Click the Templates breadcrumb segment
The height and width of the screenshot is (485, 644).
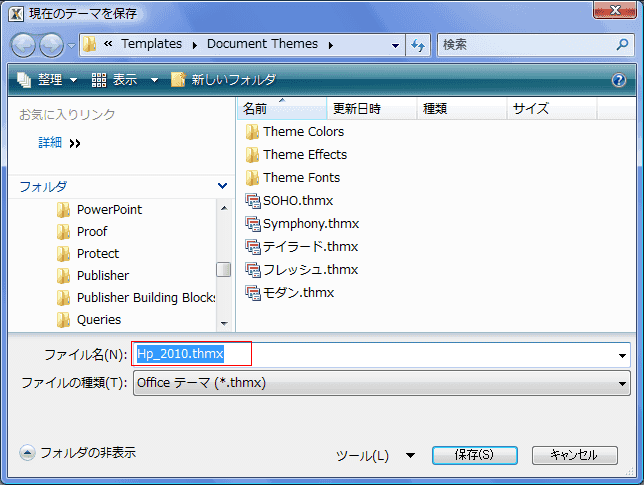point(152,44)
